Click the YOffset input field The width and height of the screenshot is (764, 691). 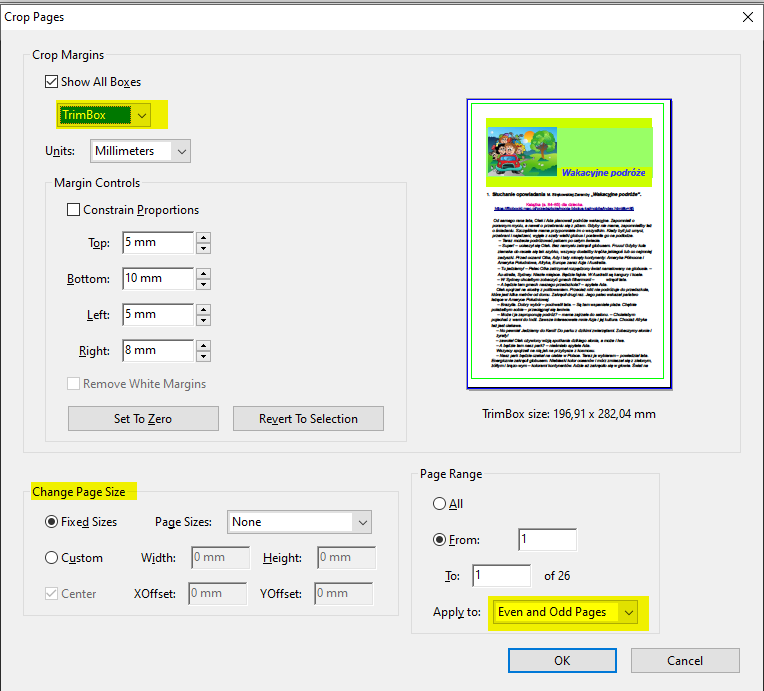coord(344,594)
